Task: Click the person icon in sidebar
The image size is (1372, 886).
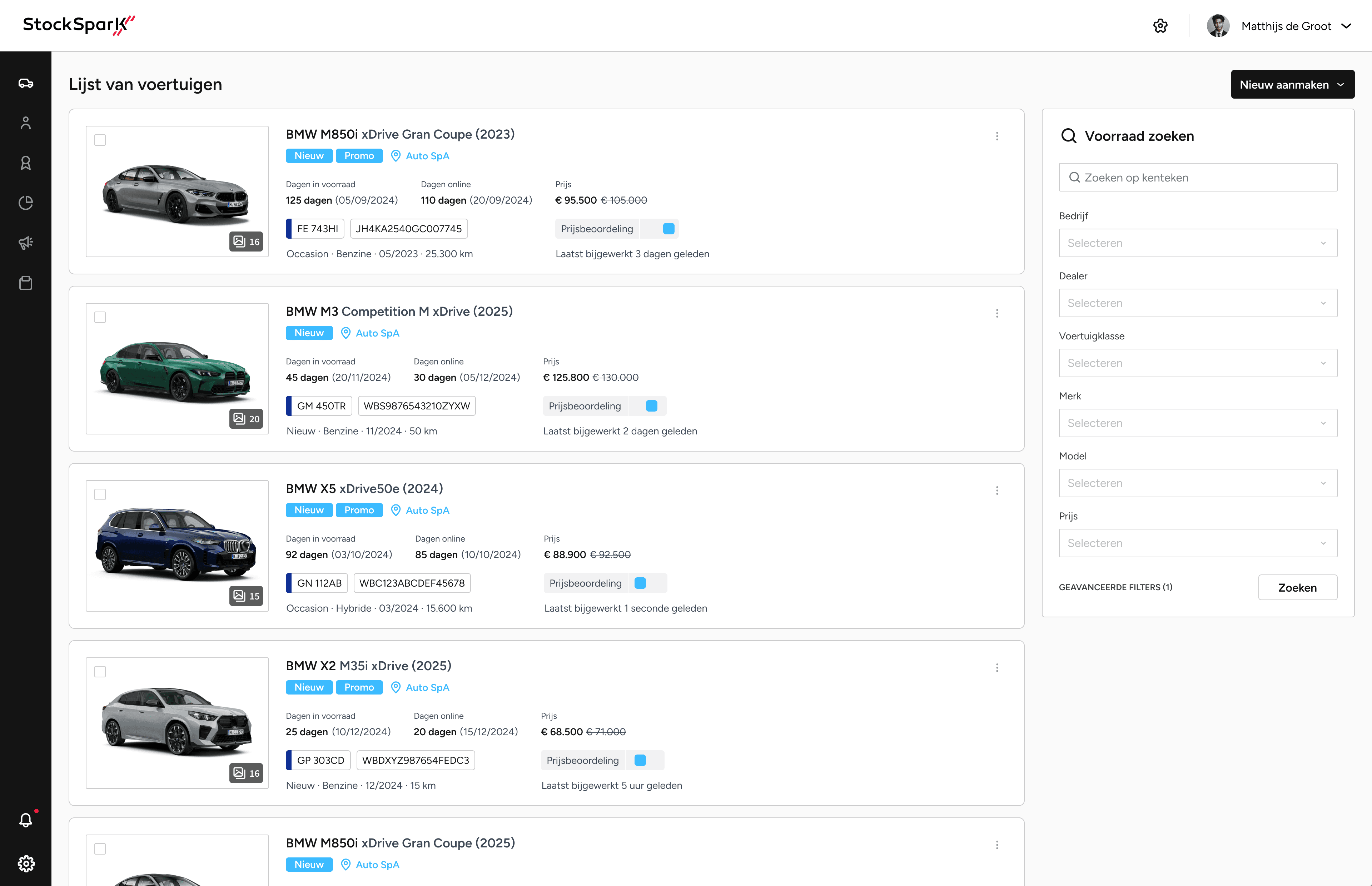Action: click(x=25, y=123)
